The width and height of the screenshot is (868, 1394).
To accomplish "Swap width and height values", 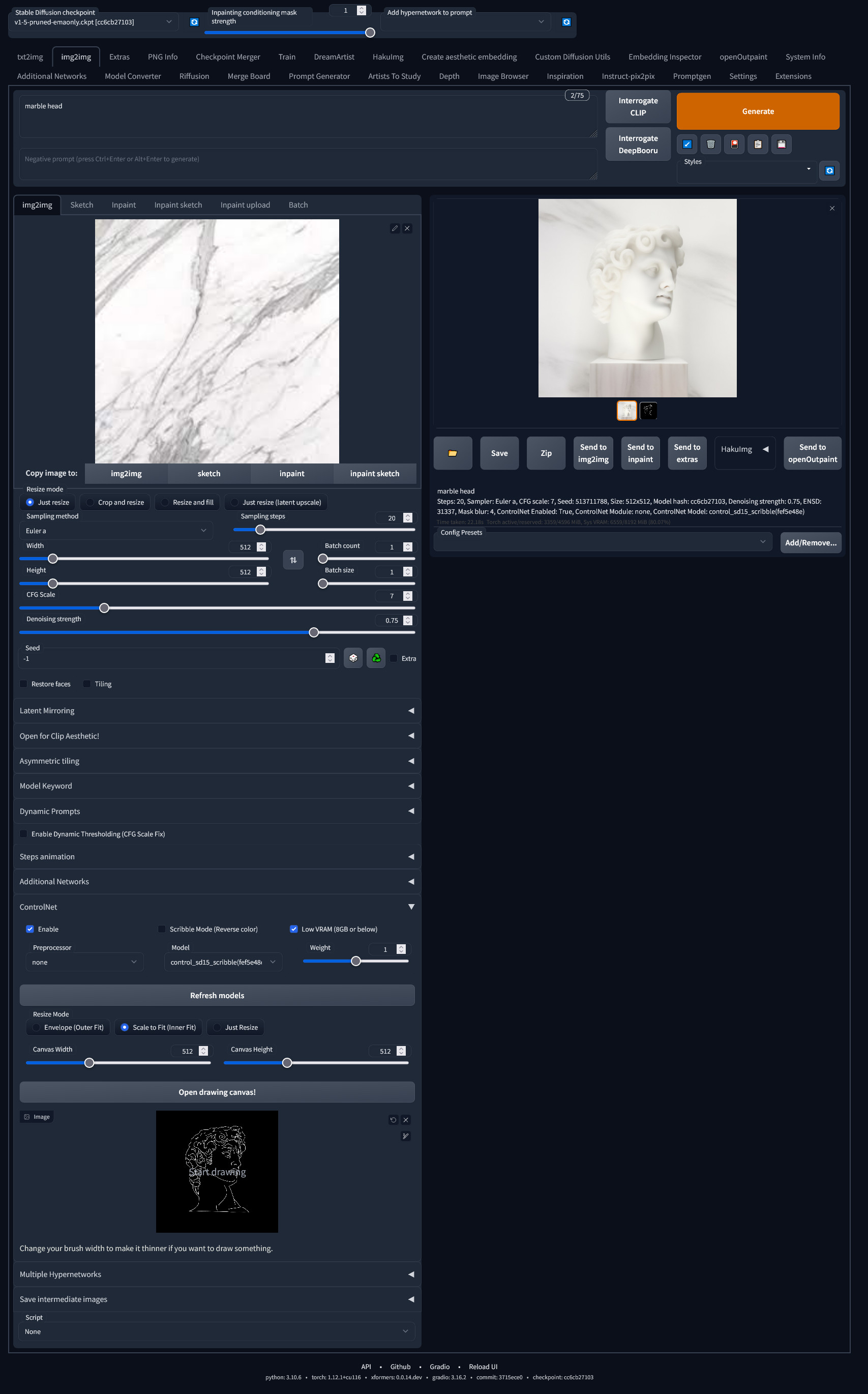I will point(293,560).
